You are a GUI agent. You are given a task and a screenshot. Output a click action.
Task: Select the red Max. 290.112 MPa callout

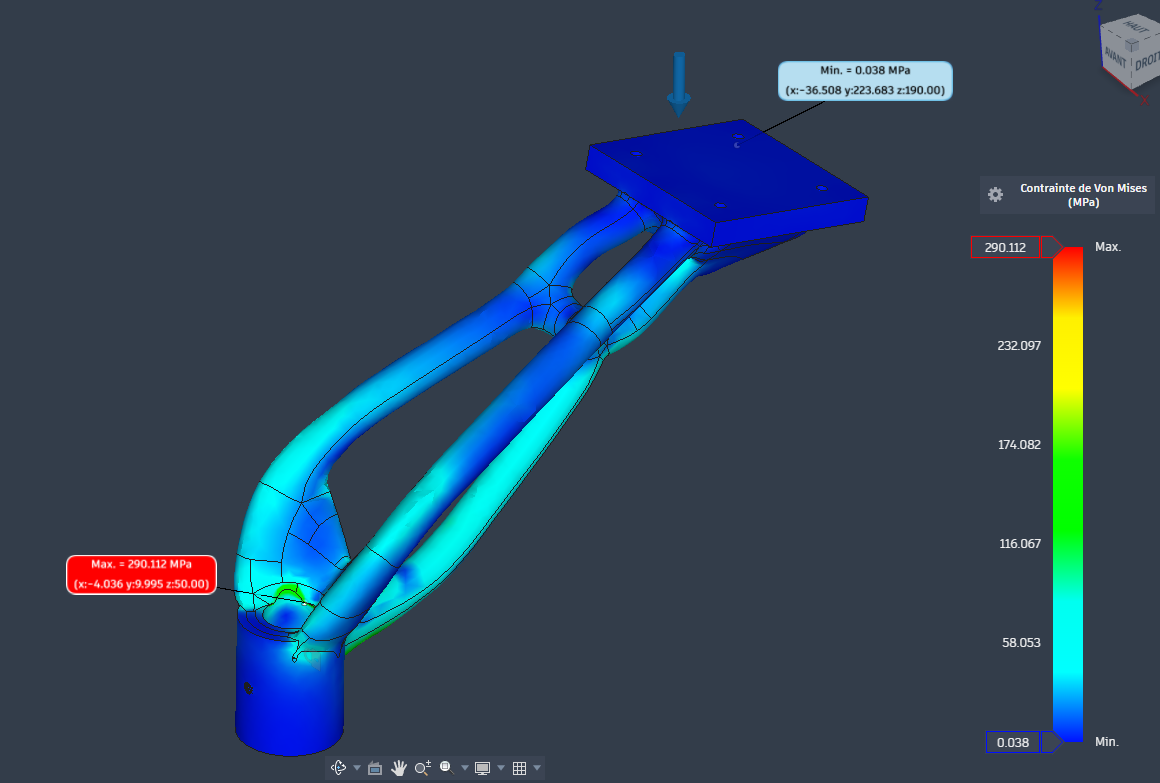point(141,575)
